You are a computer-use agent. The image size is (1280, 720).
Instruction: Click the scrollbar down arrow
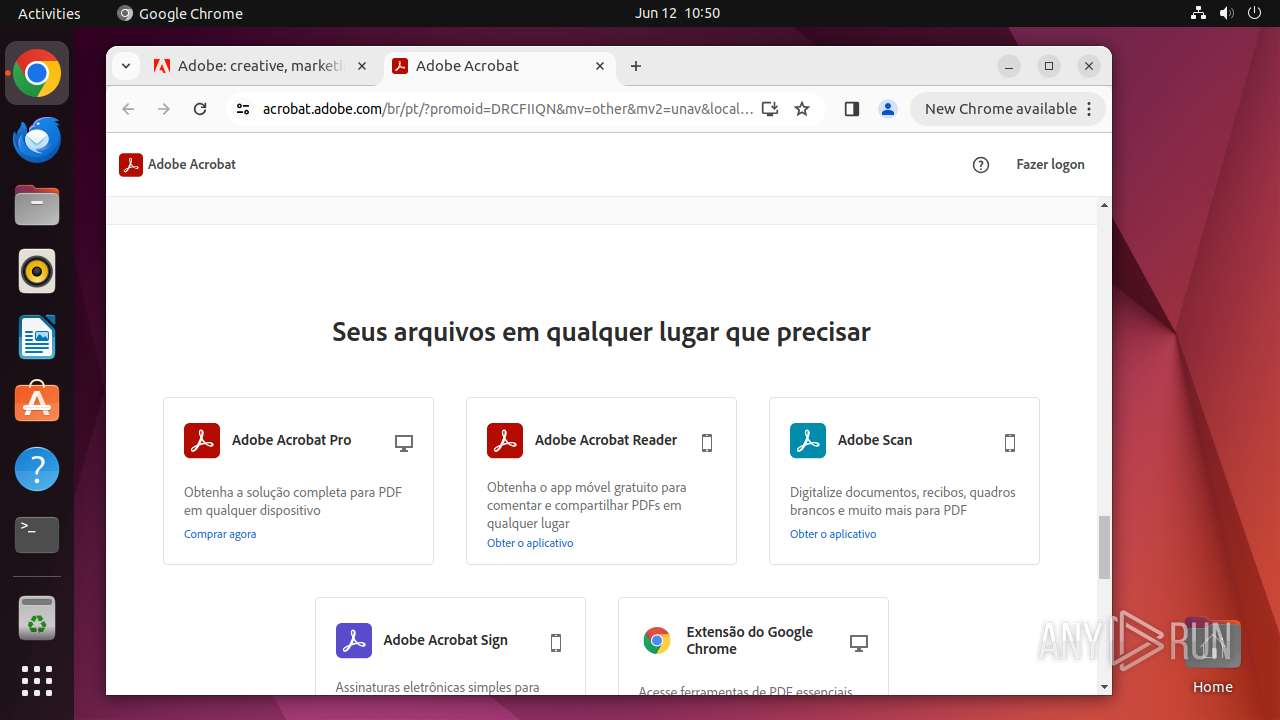pyautogui.click(x=1104, y=687)
